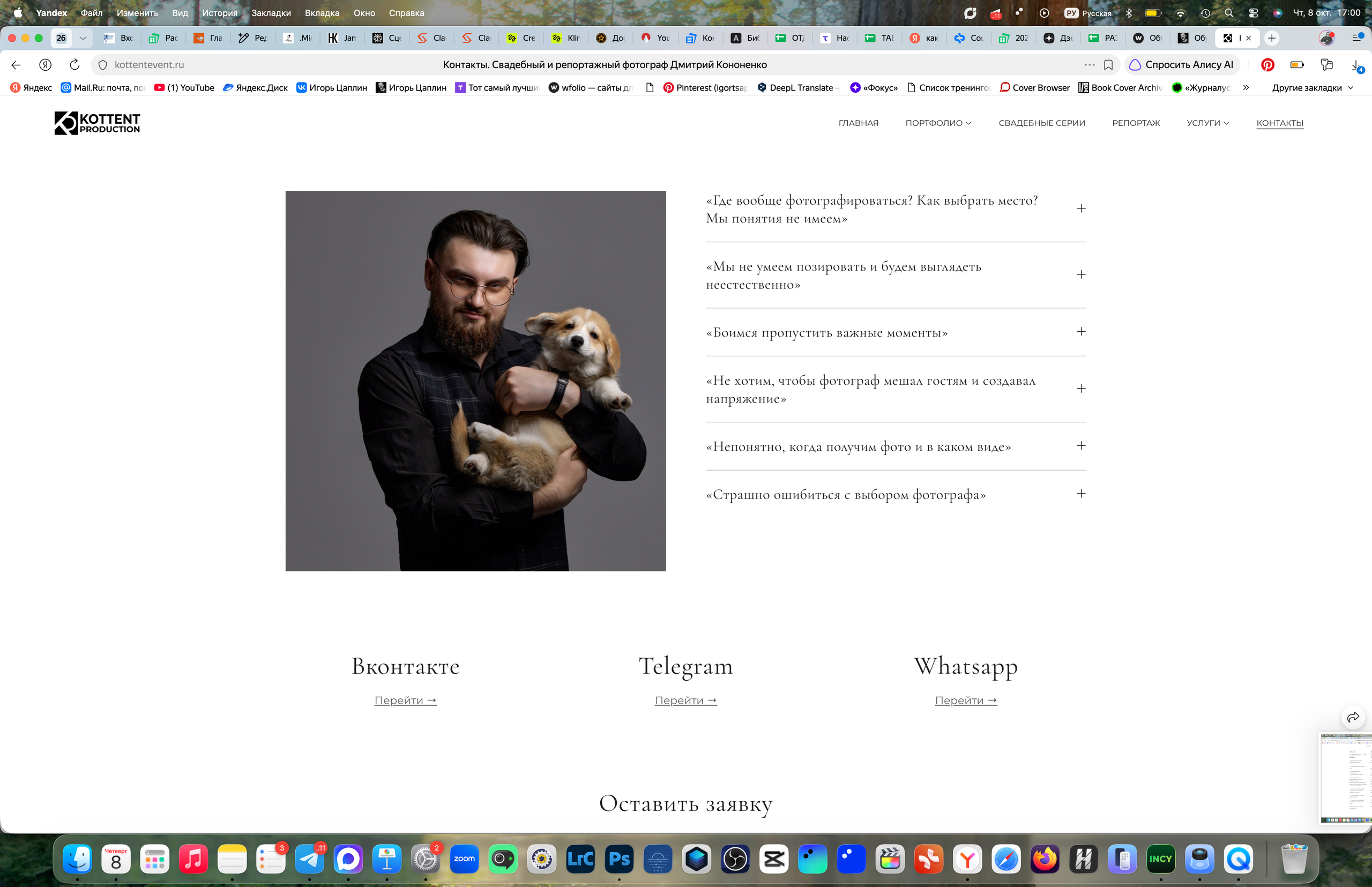The image size is (1372, 887).
Task: Open browser downloads arrow icon
Action: tap(1356, 65)
